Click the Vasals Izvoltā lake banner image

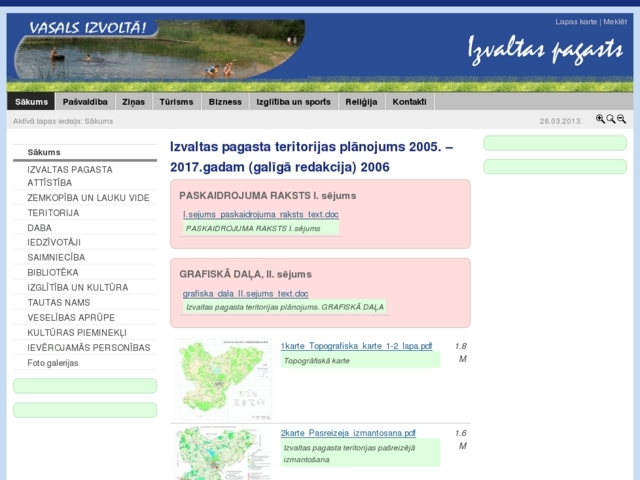tap(159, 49)
